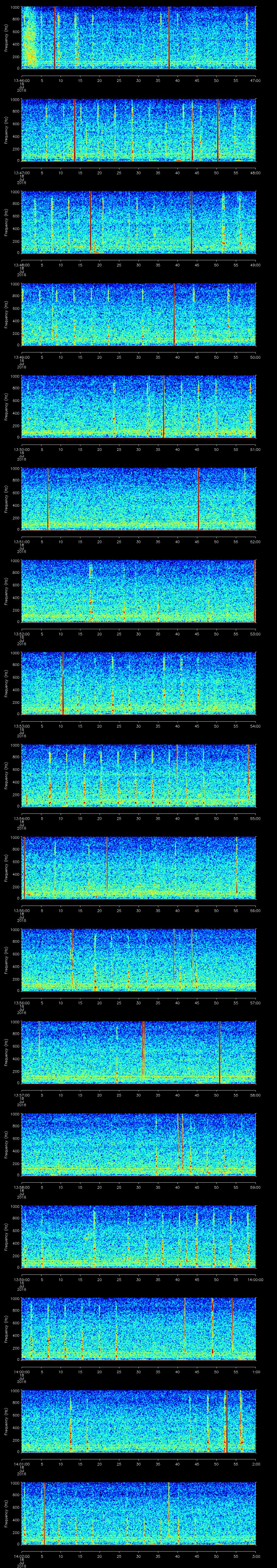Screen dimensions: 277x1568
Task: Click the 13:50:00 start time label
Action: pos(22,449)
